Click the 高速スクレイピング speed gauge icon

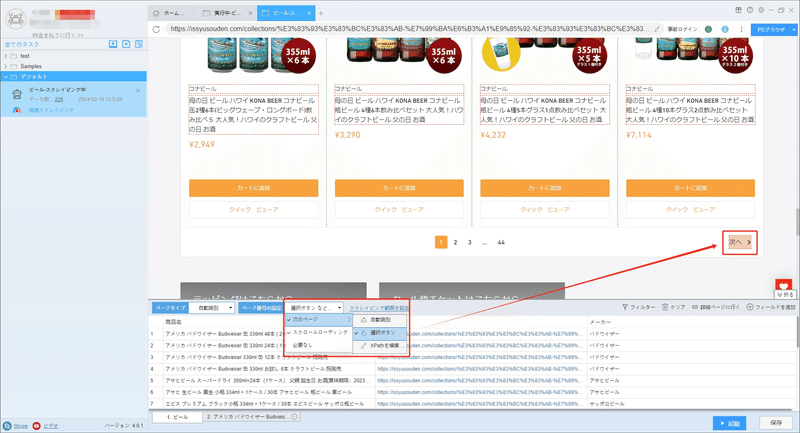(17, 110)
